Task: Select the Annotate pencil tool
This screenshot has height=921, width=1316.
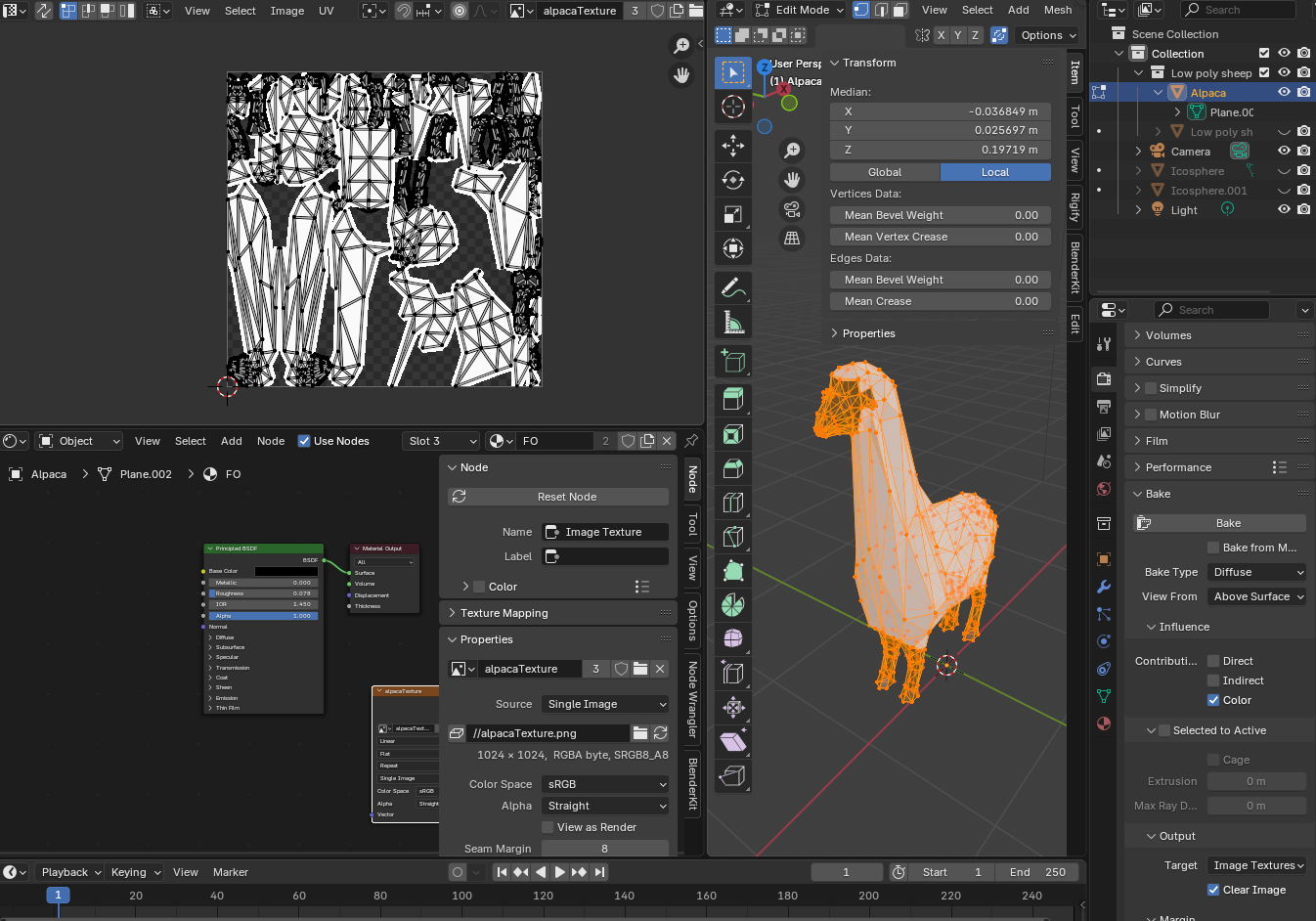Action: 733,287
